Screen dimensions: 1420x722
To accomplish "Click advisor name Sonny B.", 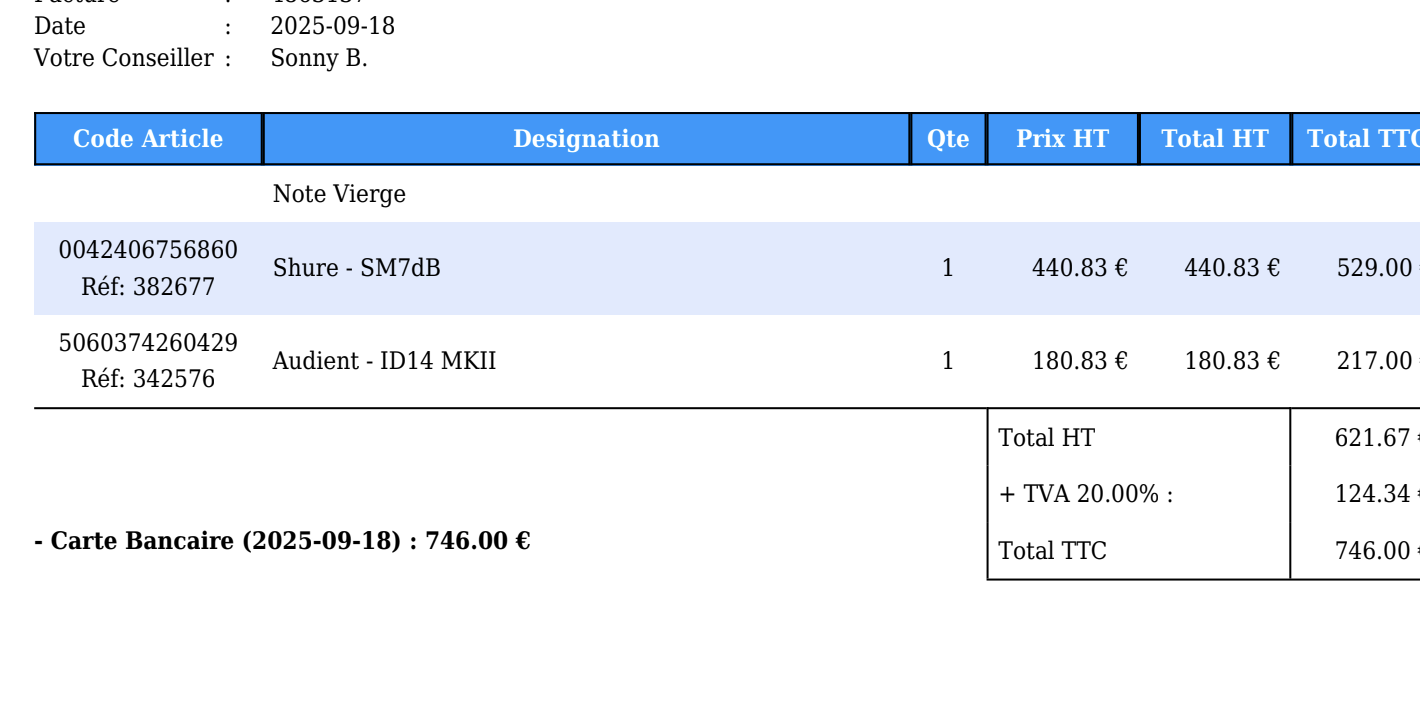I will [319, 58].
